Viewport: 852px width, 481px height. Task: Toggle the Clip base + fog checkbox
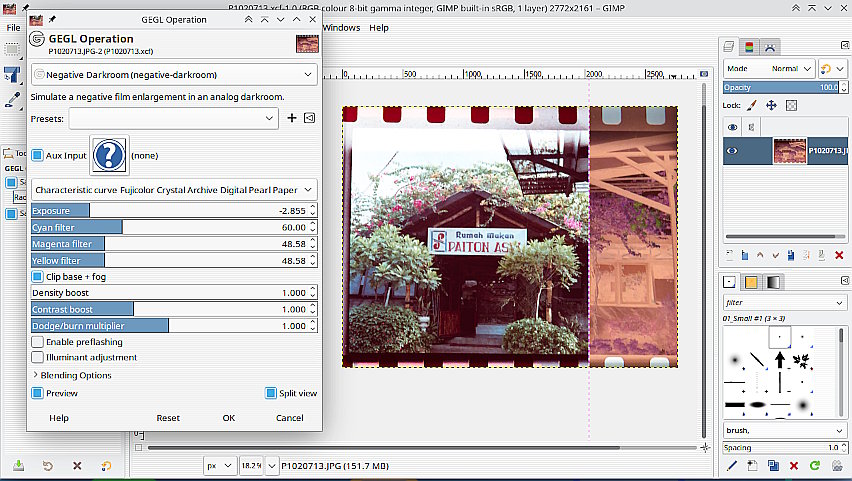37,277
